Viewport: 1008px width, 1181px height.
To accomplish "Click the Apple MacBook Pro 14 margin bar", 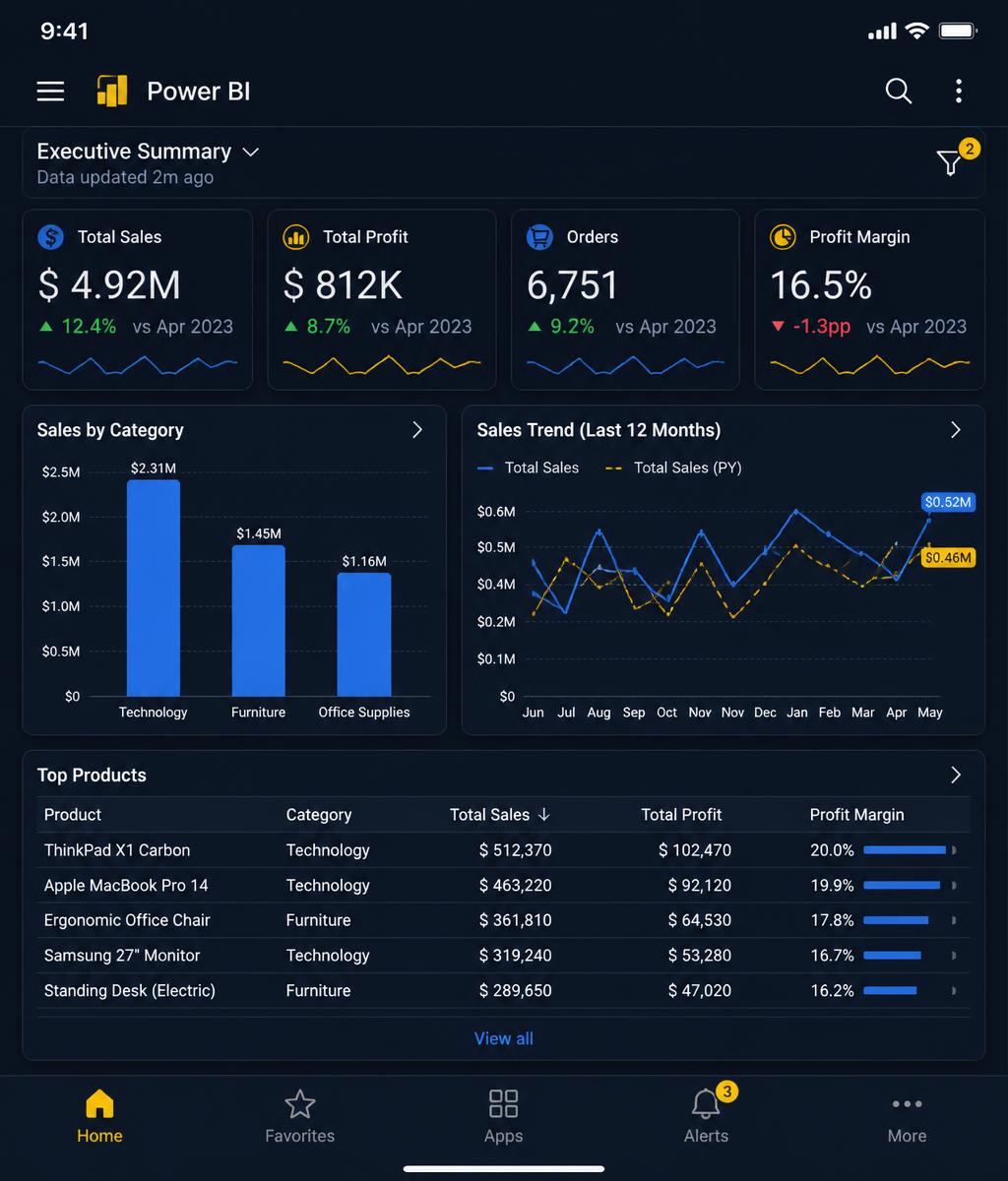I will point(902,886).
